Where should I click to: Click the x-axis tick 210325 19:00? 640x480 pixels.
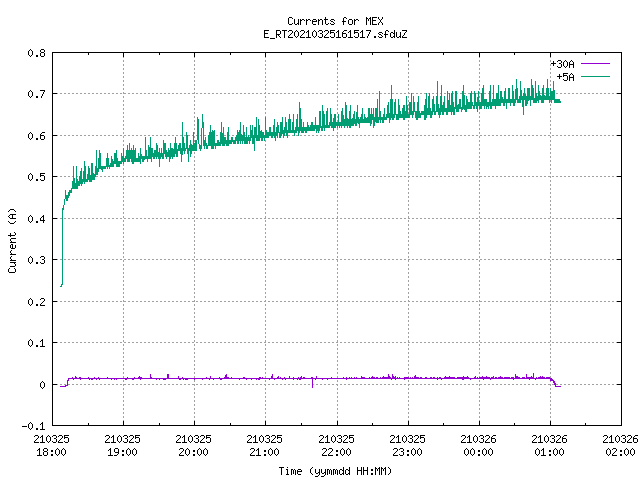(122, 445)
